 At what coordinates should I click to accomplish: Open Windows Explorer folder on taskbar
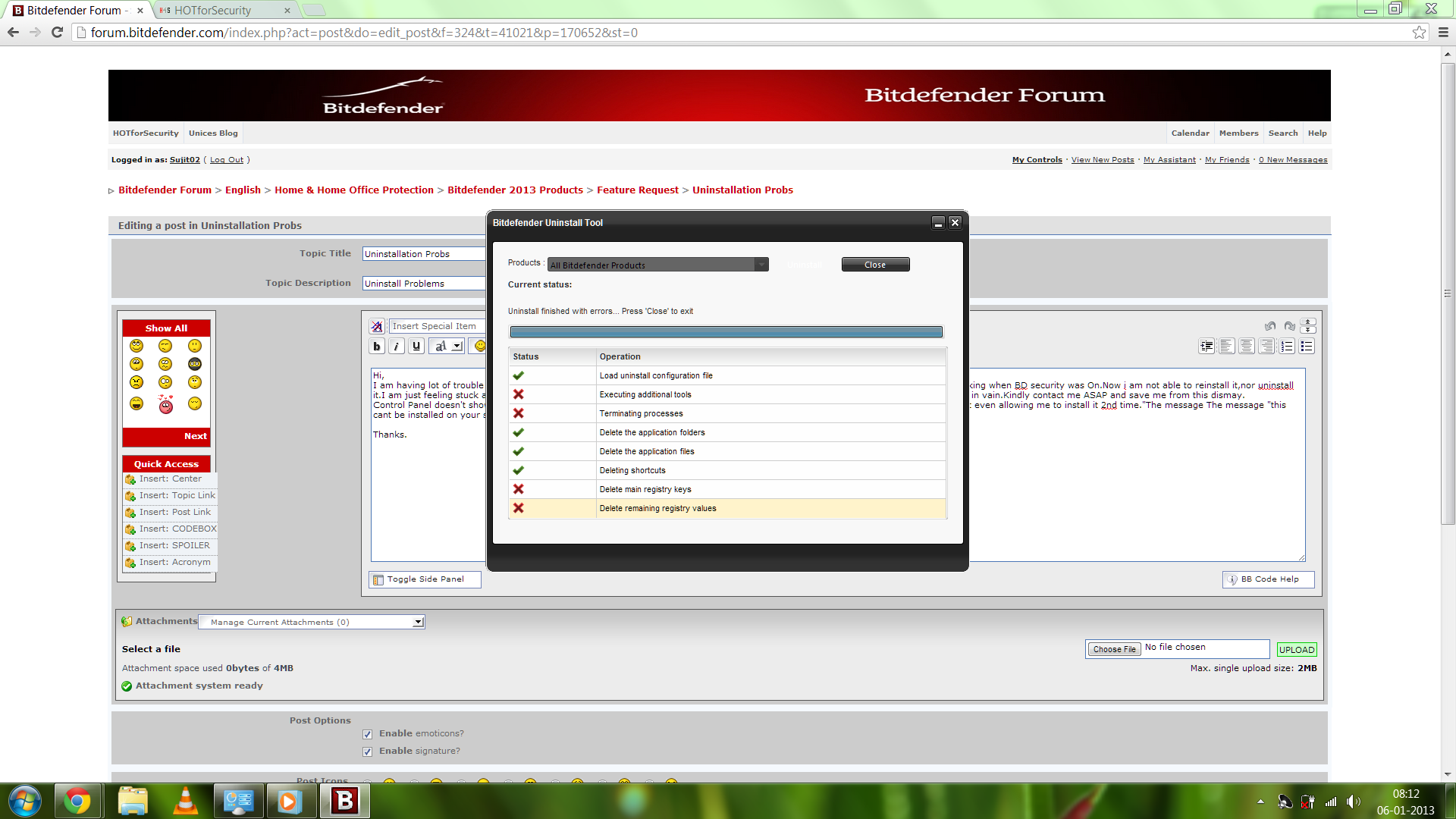coord(133,801)
